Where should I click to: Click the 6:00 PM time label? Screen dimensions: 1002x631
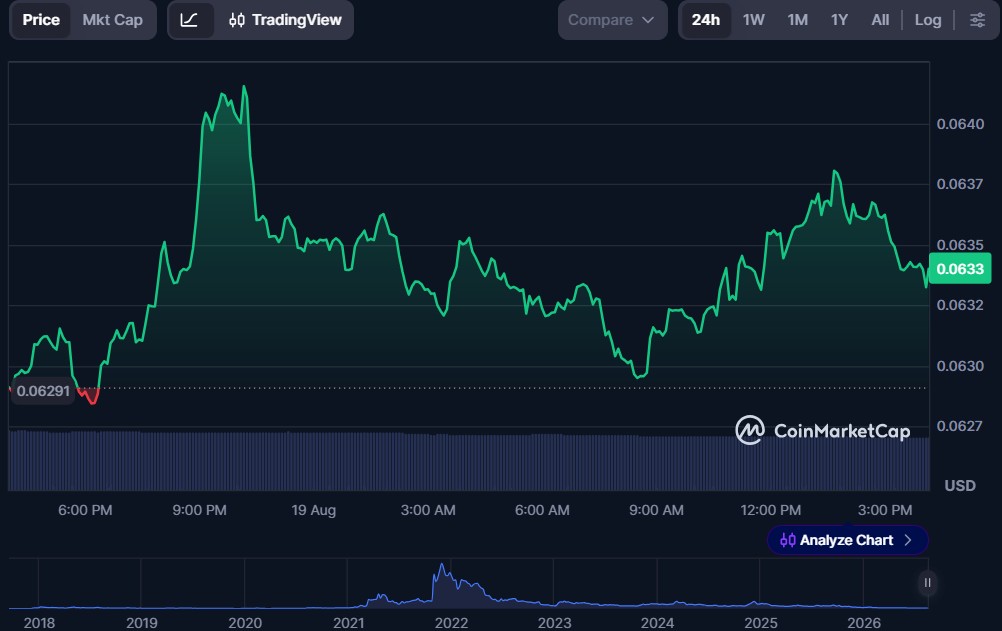pos(85,510)
